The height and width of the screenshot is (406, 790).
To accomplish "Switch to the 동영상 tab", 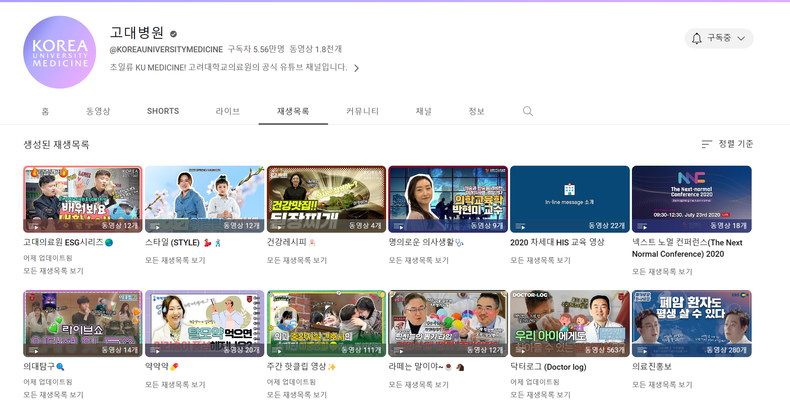I will pos(98,111).
